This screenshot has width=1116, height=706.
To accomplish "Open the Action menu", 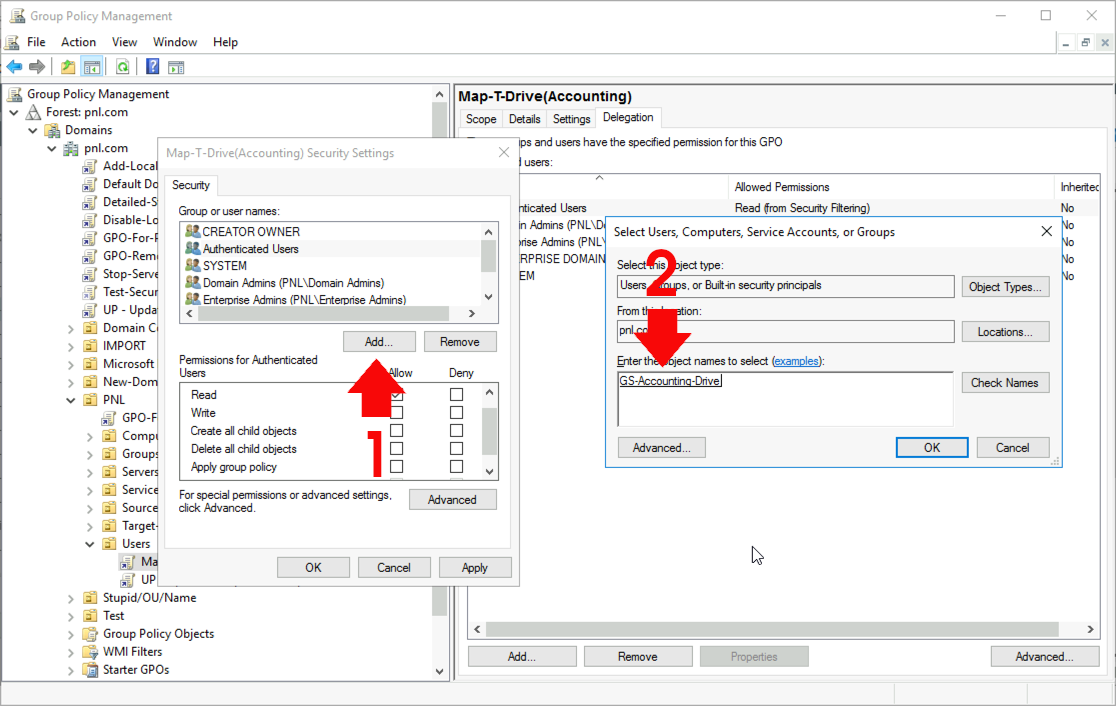I will 78,42.
